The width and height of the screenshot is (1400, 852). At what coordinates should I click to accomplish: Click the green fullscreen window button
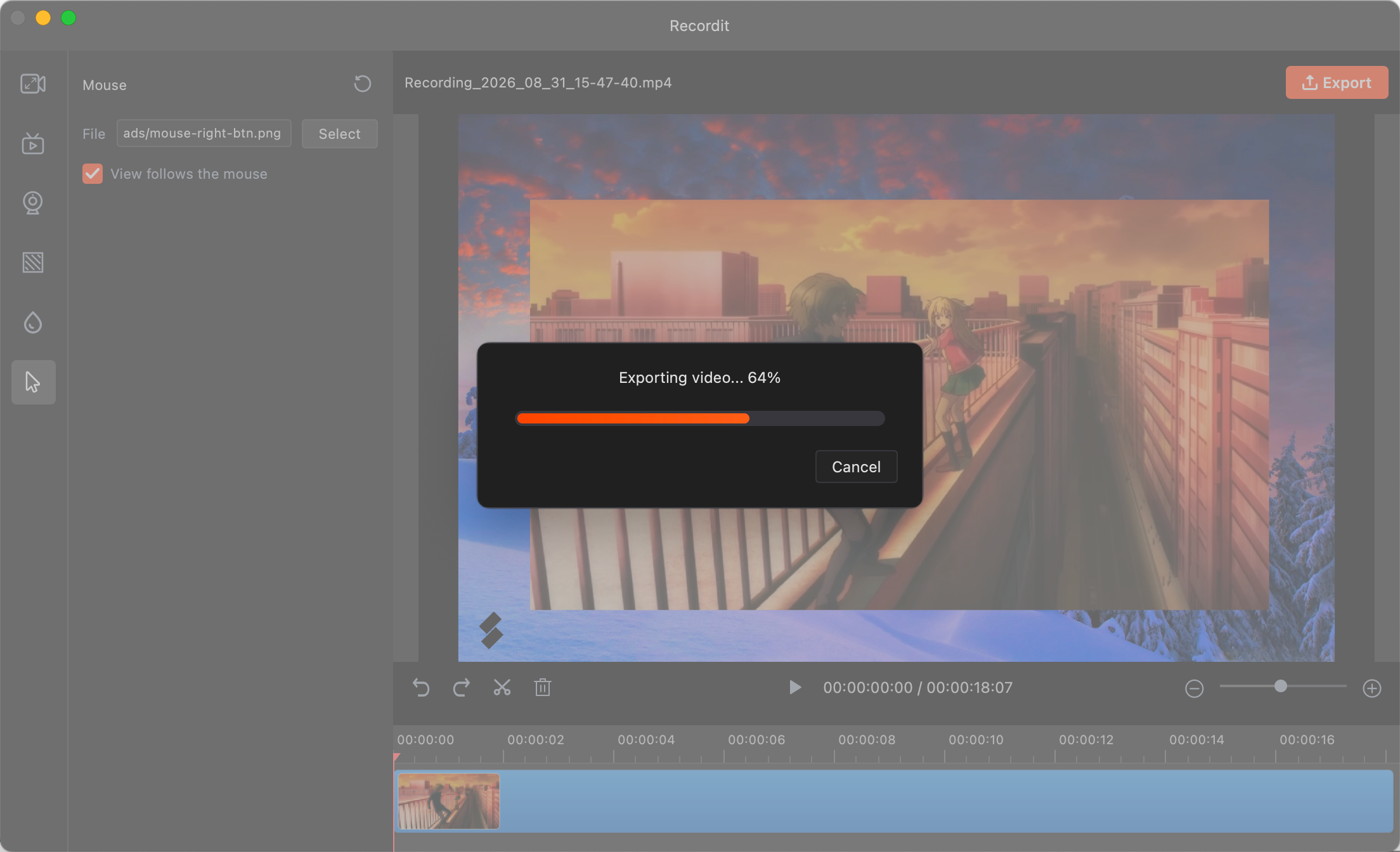click(x=68, y=18)
